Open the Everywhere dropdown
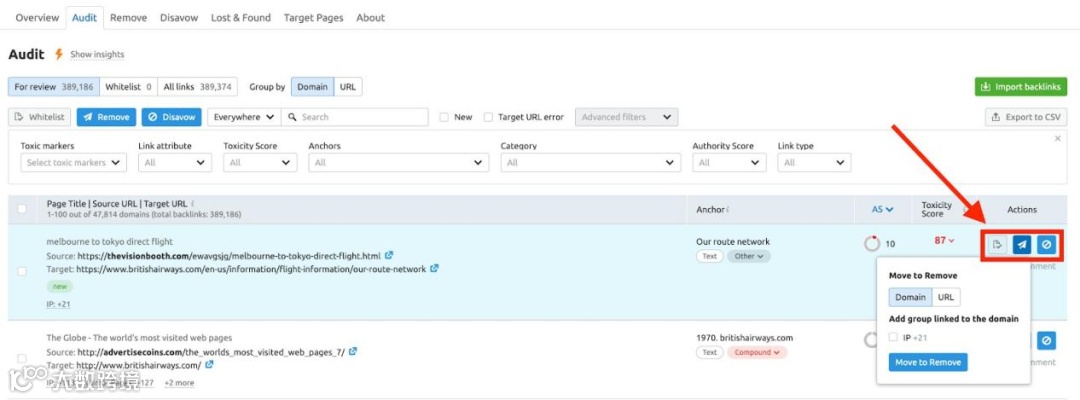The image size is (1080, 400). pos(245,117)
